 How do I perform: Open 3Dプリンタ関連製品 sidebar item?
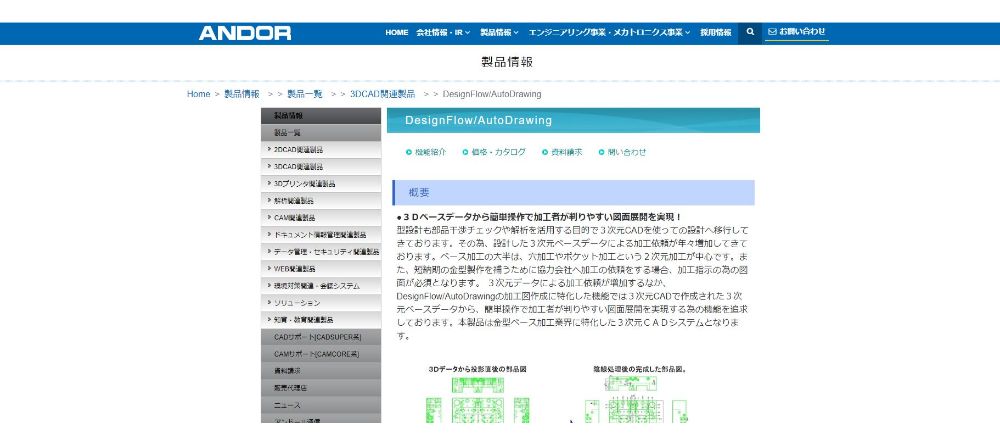(x=304, y=183)
